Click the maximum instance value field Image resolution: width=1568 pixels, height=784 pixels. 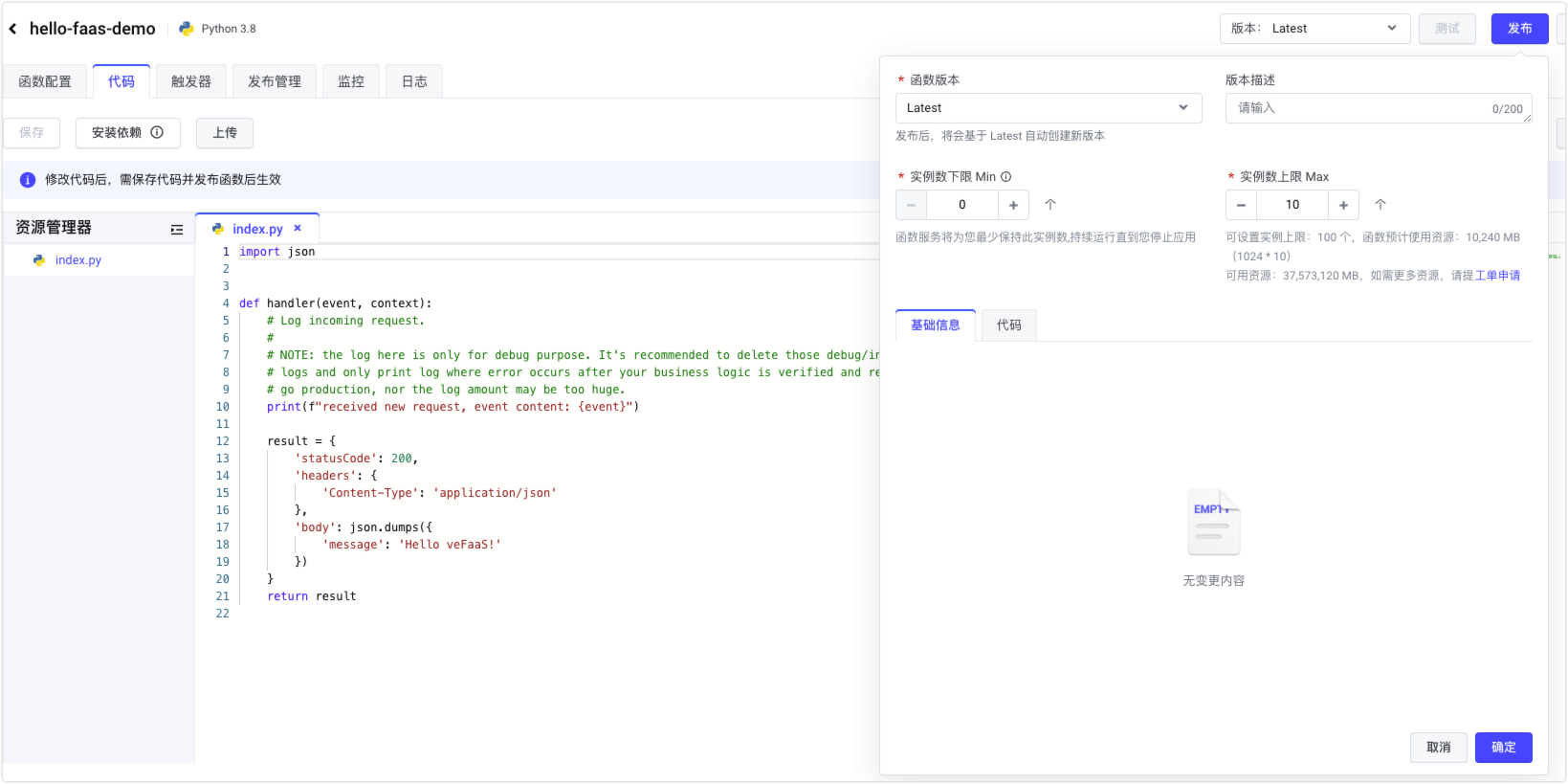pos(1292,205)
